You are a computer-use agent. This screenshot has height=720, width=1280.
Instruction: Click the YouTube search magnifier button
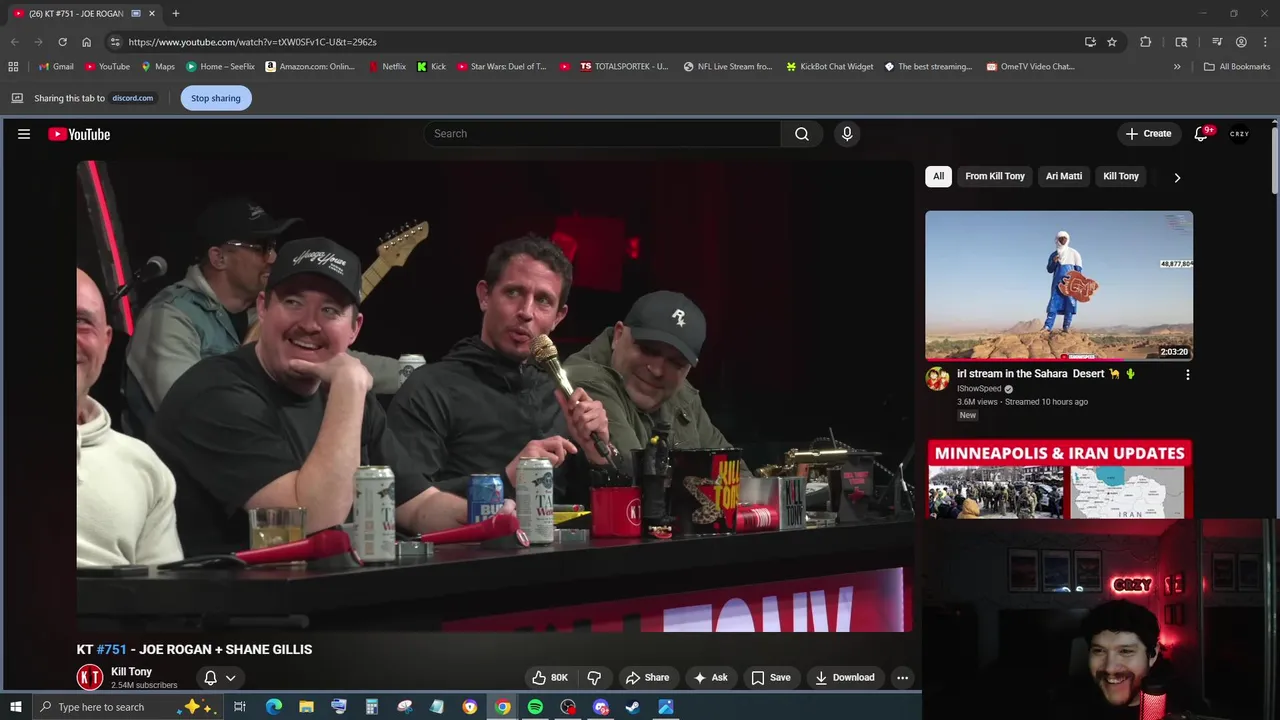coord(802,134)
